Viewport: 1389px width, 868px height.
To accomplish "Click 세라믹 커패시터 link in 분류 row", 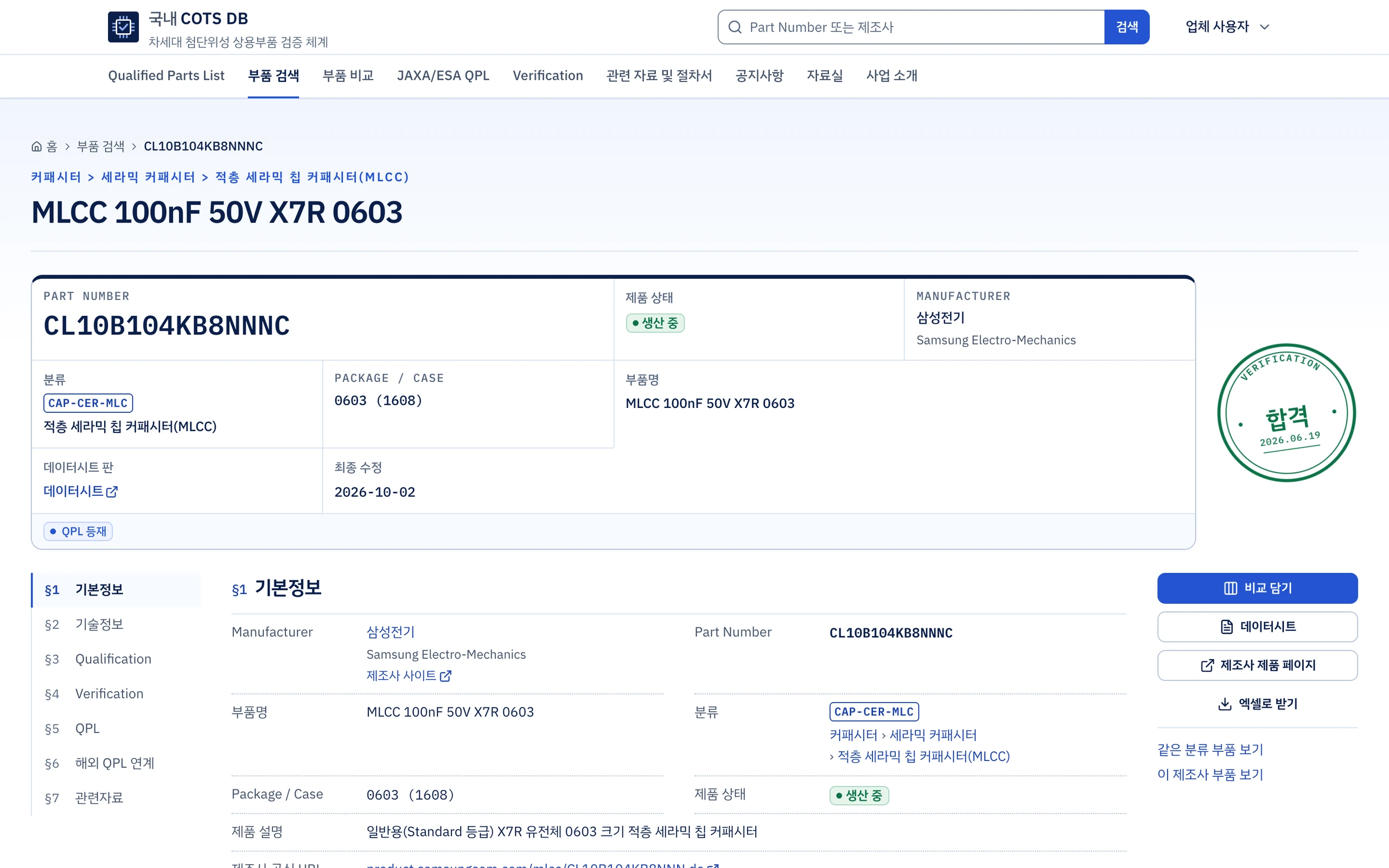I will [x=933, y=736].
